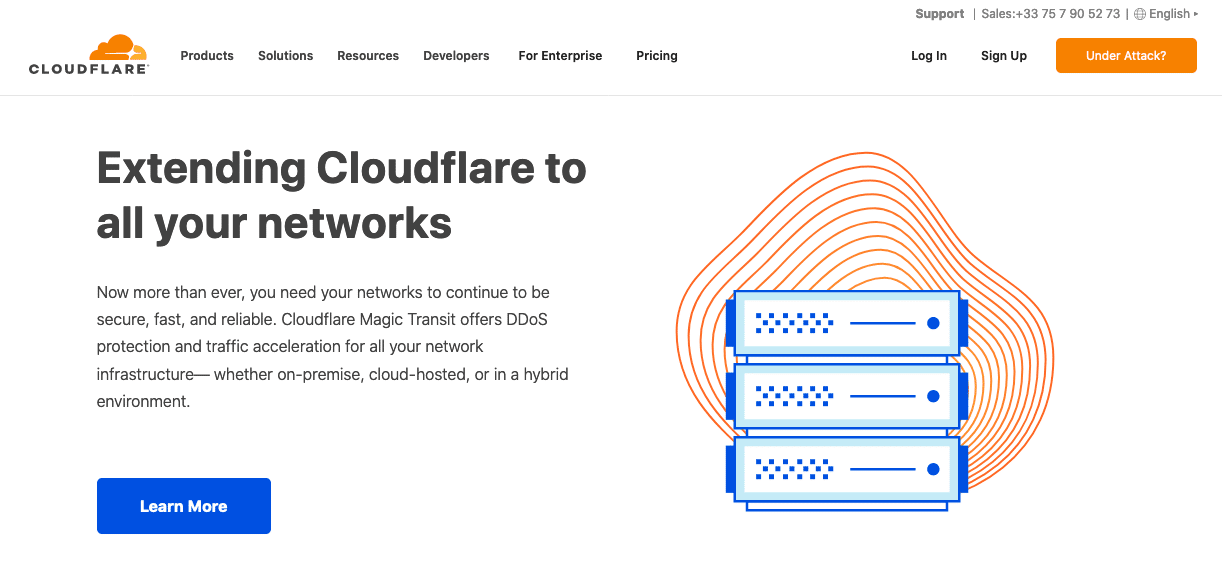The width and height of the screenshot is (1222, 577).
Task: Open the Pricing page
Action: [657, 56]
